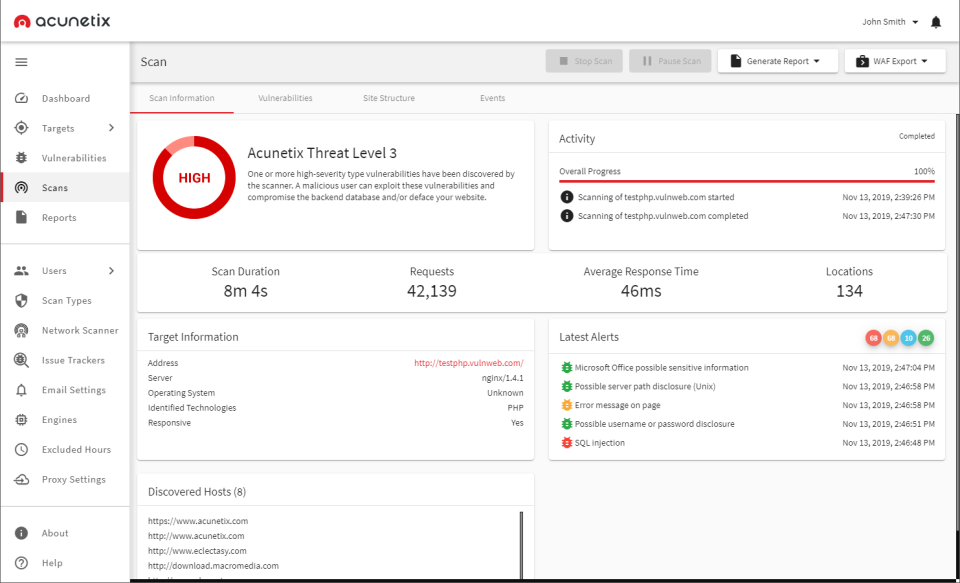Open Microsoft Office possible sensitive information alert
Image resolution: width=960 pixels, height=583 pixels.
pyautogui.click(x=661, y=368)
